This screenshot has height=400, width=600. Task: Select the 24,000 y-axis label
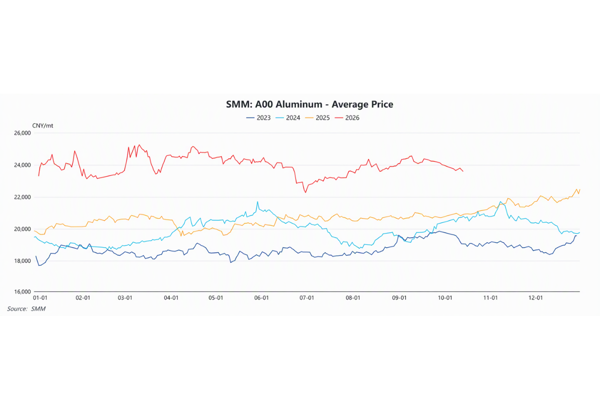(22, 165)
